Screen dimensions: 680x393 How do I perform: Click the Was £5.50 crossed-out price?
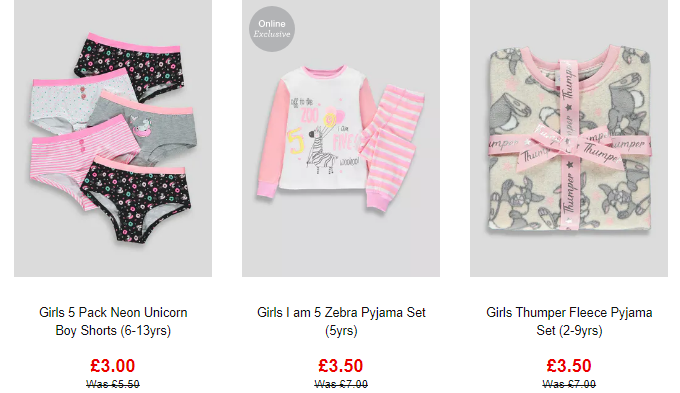(x=113, y=384)
